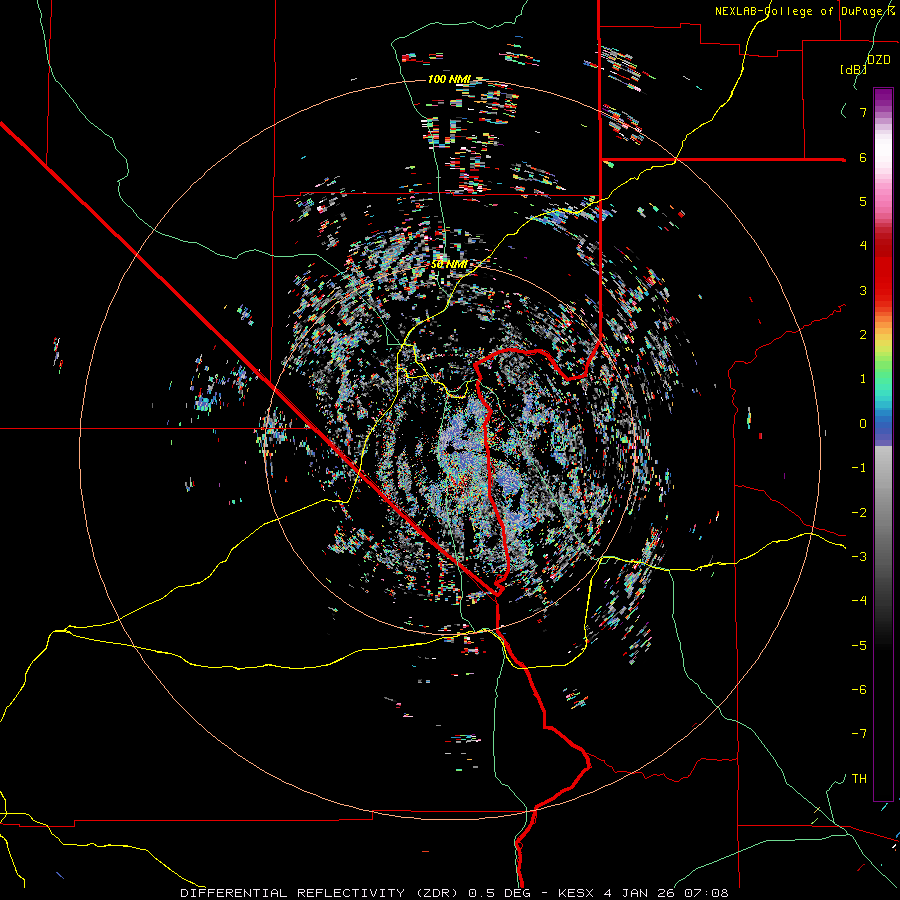Click the TH threshold label
The image size is (900, 900).
click(x=859, y=779)
